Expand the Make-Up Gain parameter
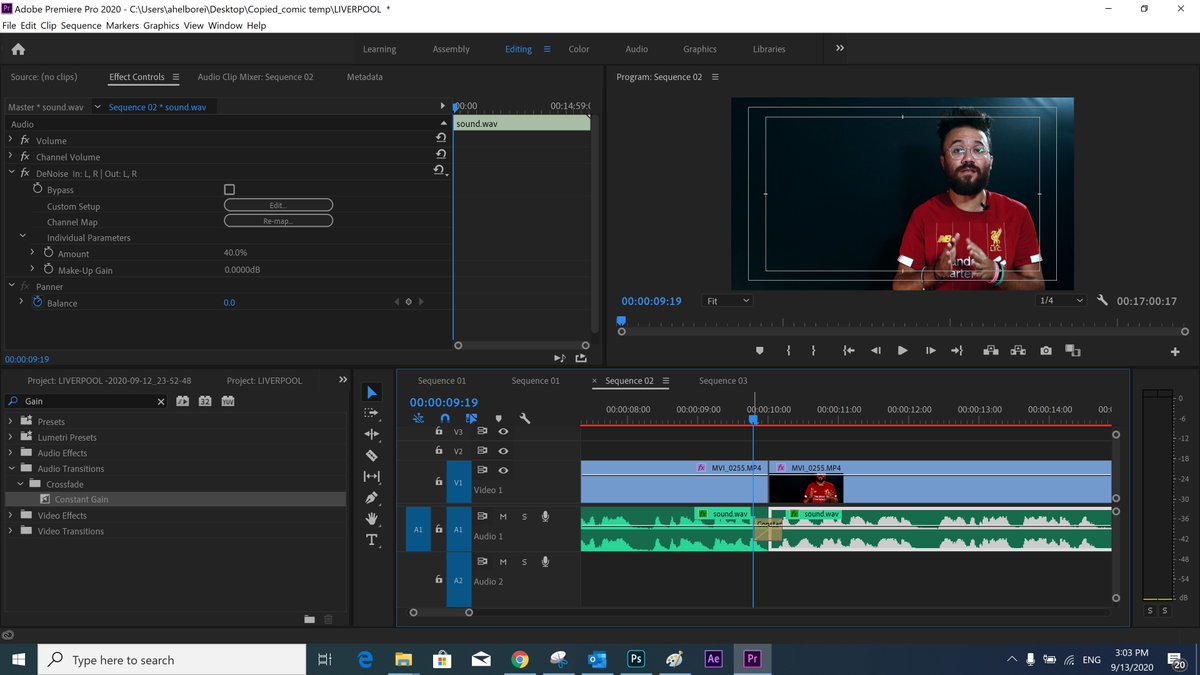 point(32,270)
